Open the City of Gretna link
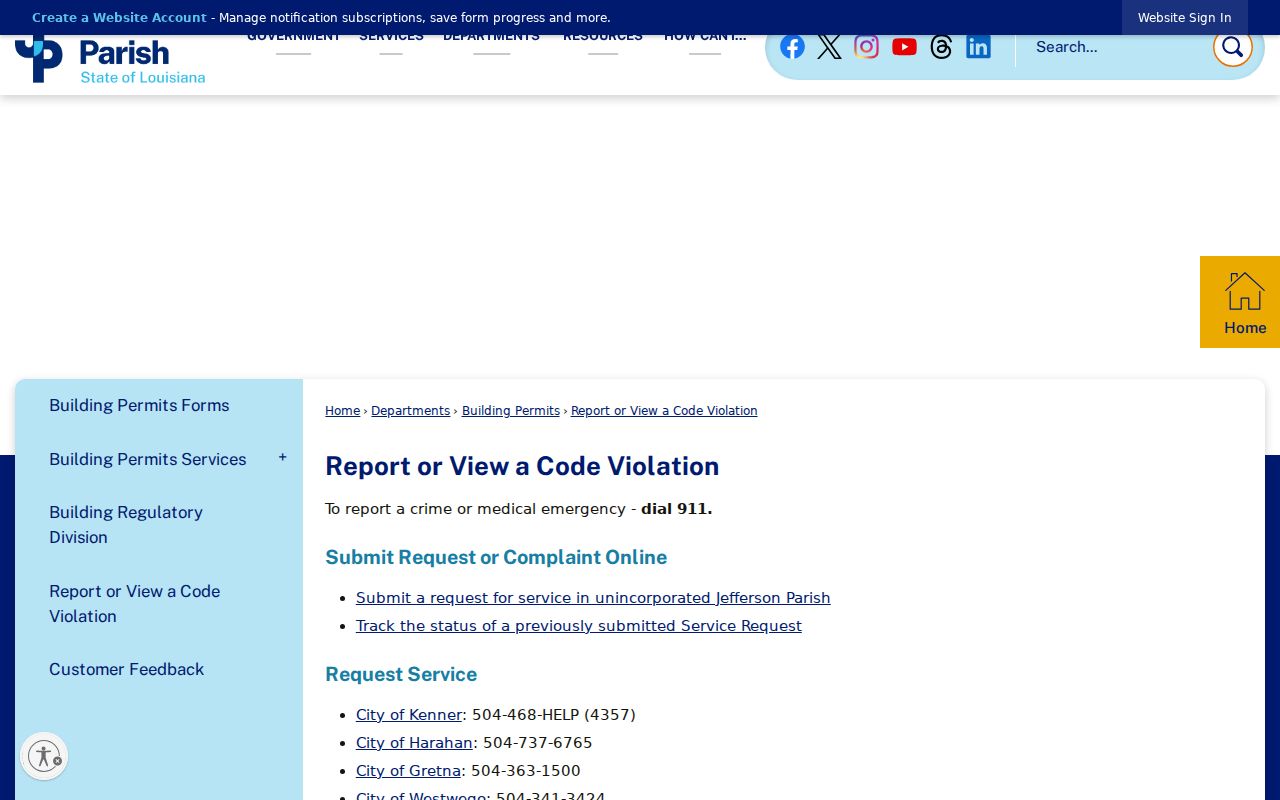The height and width of the screenshot is (800, 1280). pyautogui.click(x=408, y=771)
